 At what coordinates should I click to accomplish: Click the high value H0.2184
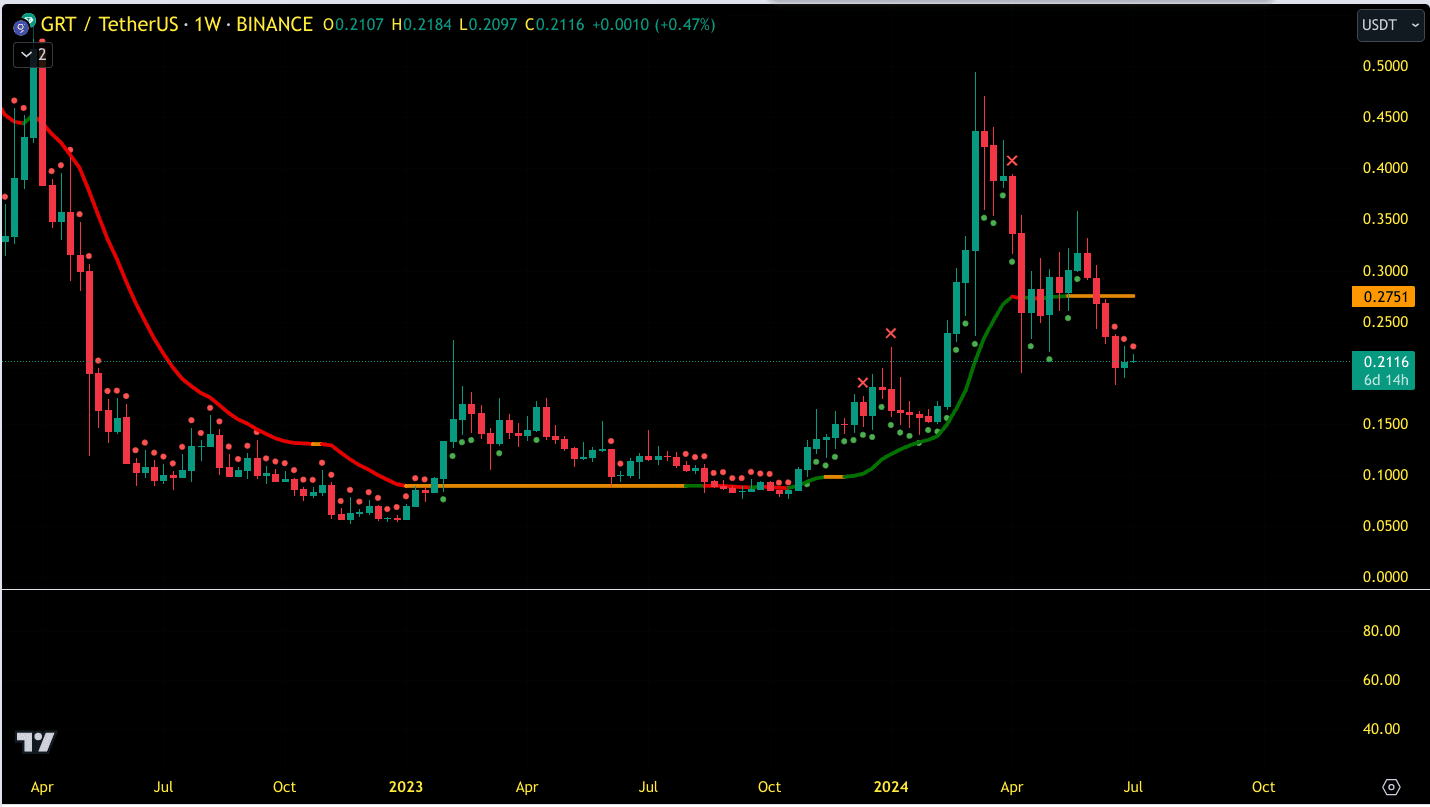(422, 25)
